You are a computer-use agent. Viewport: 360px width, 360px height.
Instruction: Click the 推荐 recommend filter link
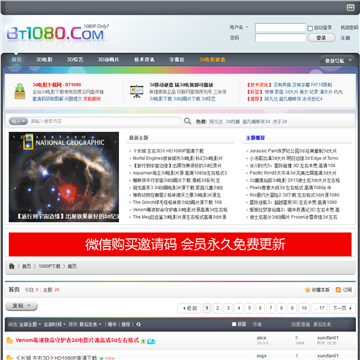coord(126,324)
